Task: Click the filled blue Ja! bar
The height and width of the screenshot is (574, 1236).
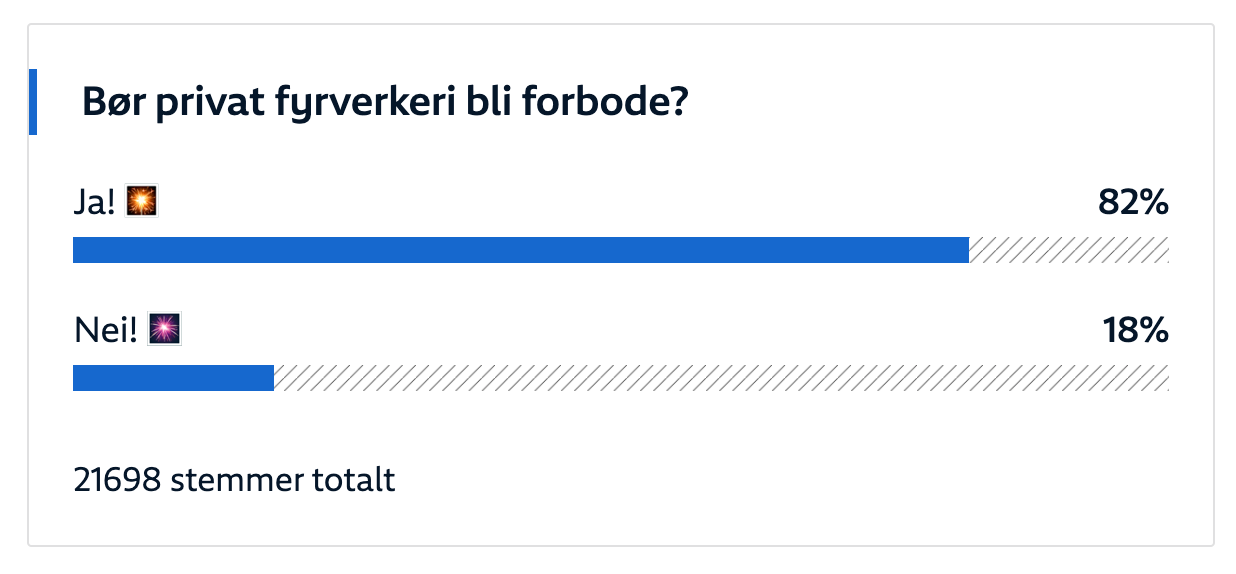Action: pyautogui.click(x=521, y=250)
